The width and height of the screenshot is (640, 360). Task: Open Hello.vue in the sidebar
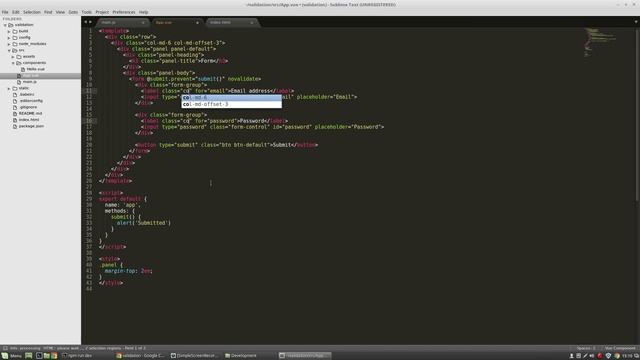[36, 69]
